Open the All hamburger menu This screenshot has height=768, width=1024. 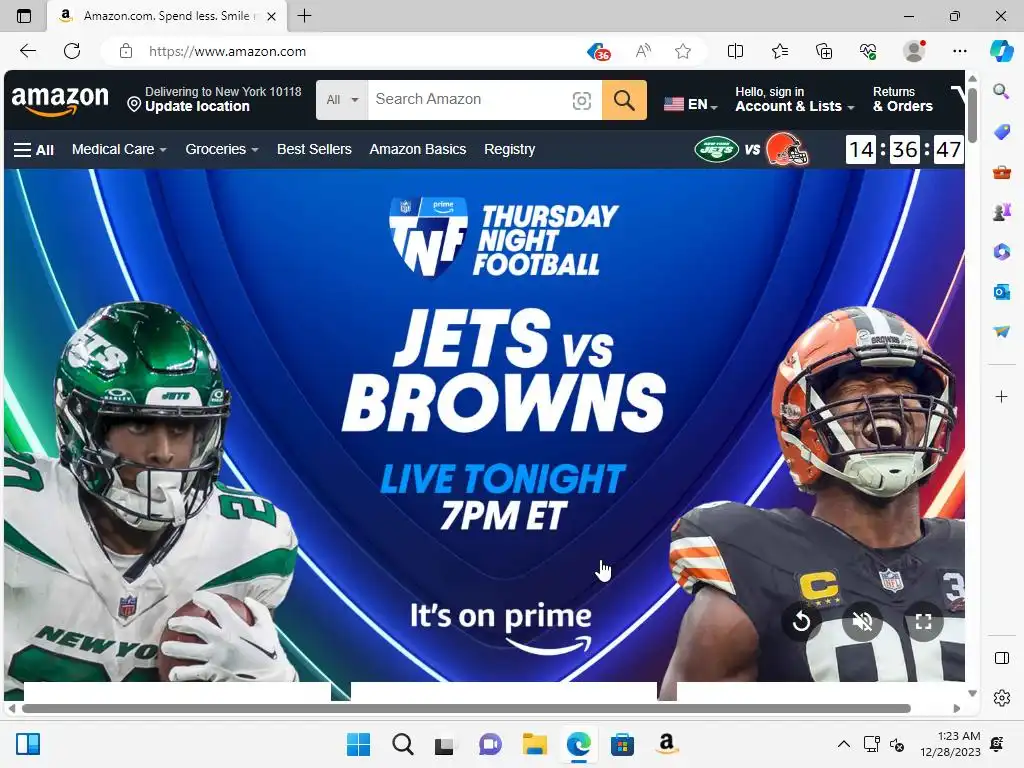[34, 150]
